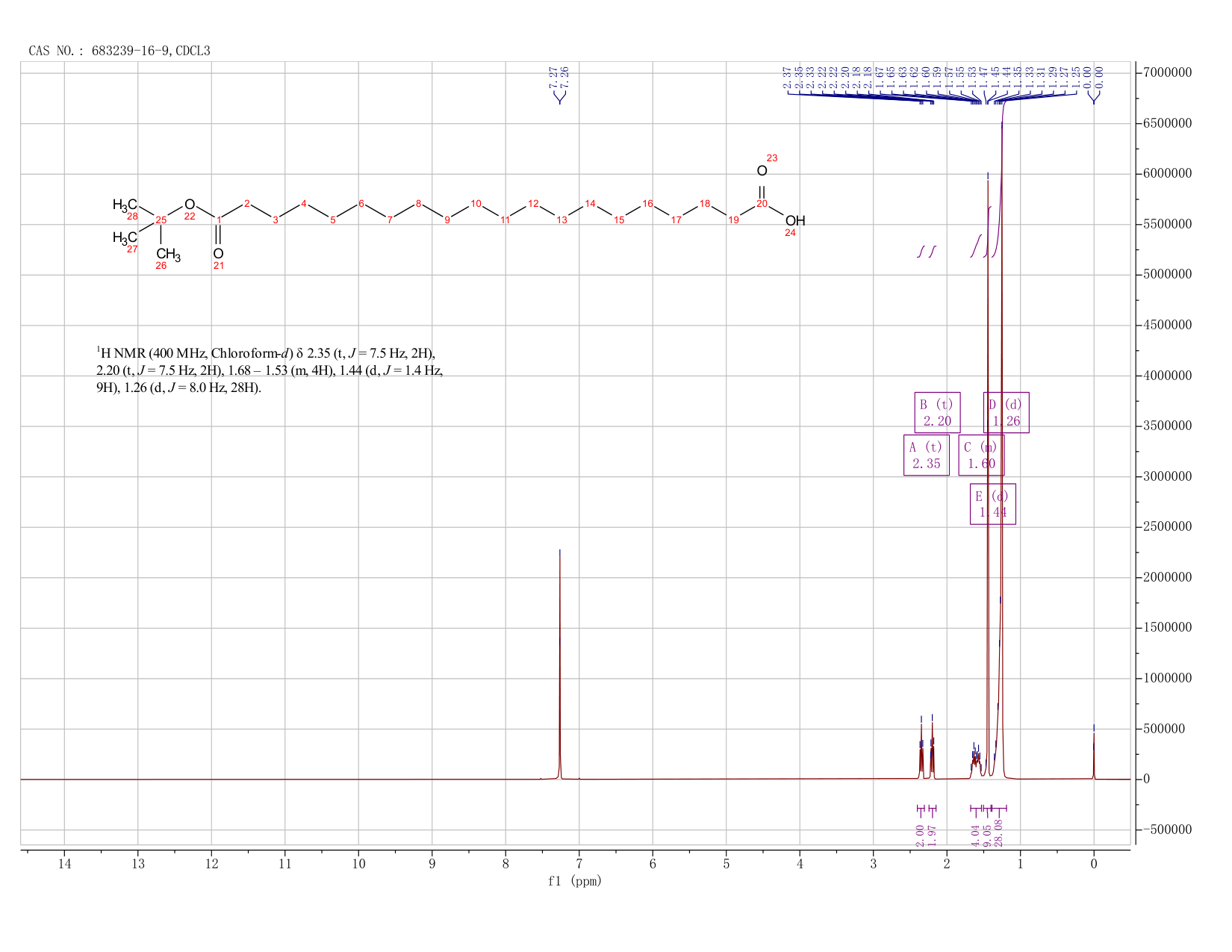Screen dimensions: 1232x952
Task: Click the carbonyl oxygen labeled 23
Action: 762,171
